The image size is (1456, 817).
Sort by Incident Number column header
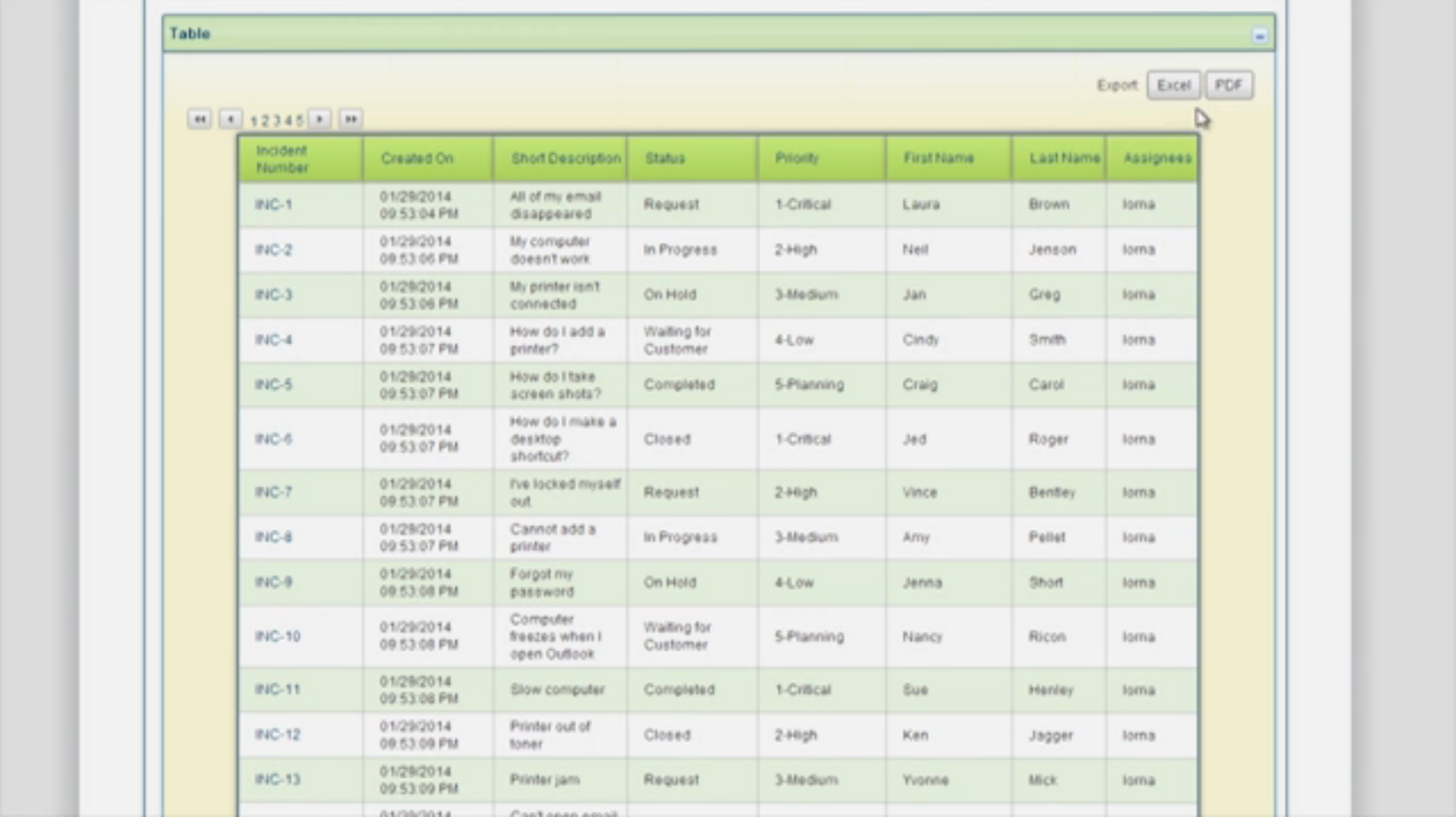(282, 159)
